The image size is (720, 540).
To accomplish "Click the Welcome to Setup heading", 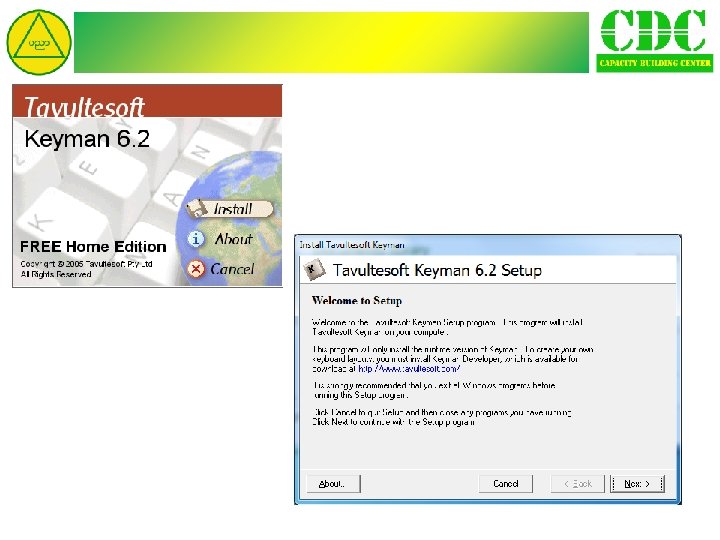I will 357,301.
